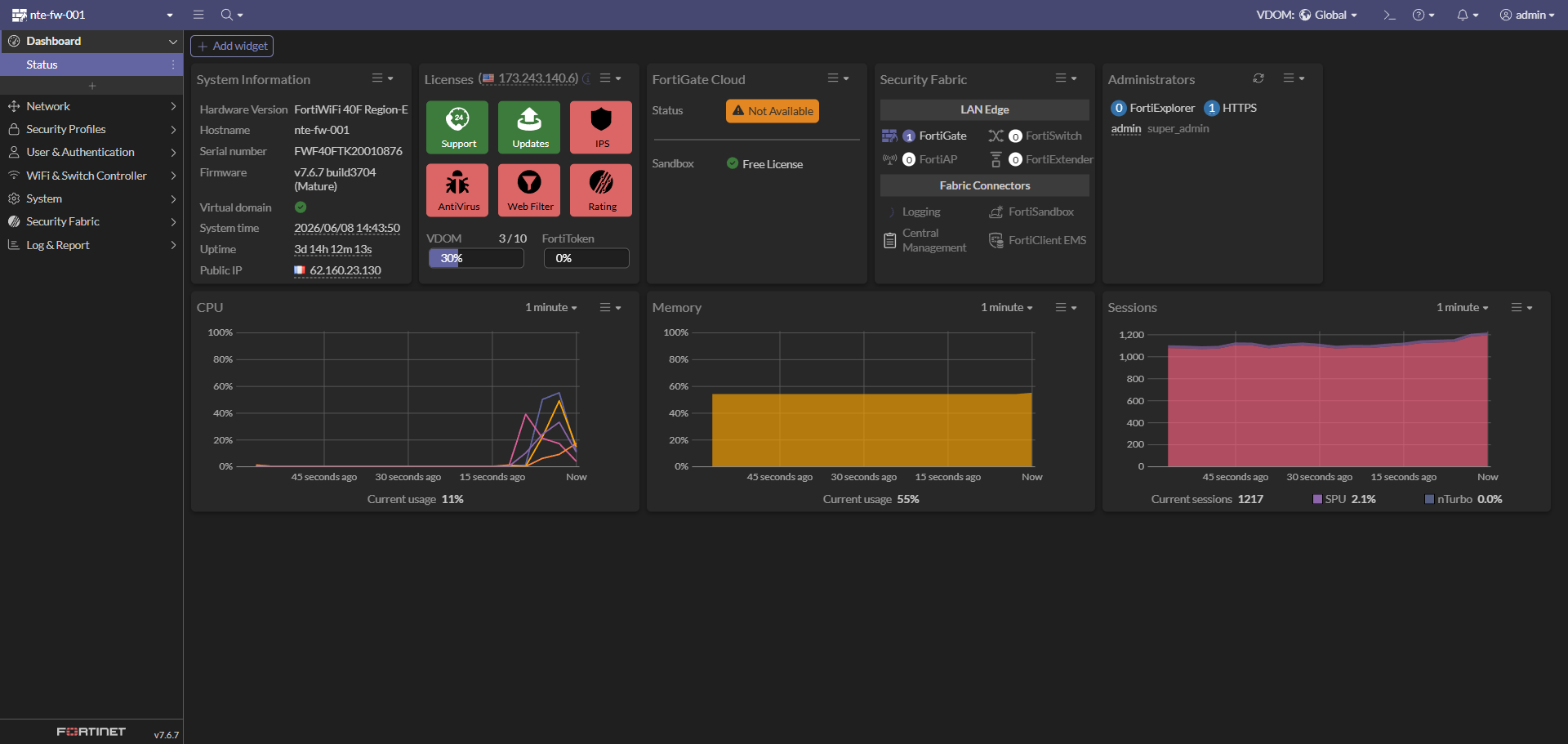
Task: Expand the WiFi & Switch Controller menu
Action: 91,176
